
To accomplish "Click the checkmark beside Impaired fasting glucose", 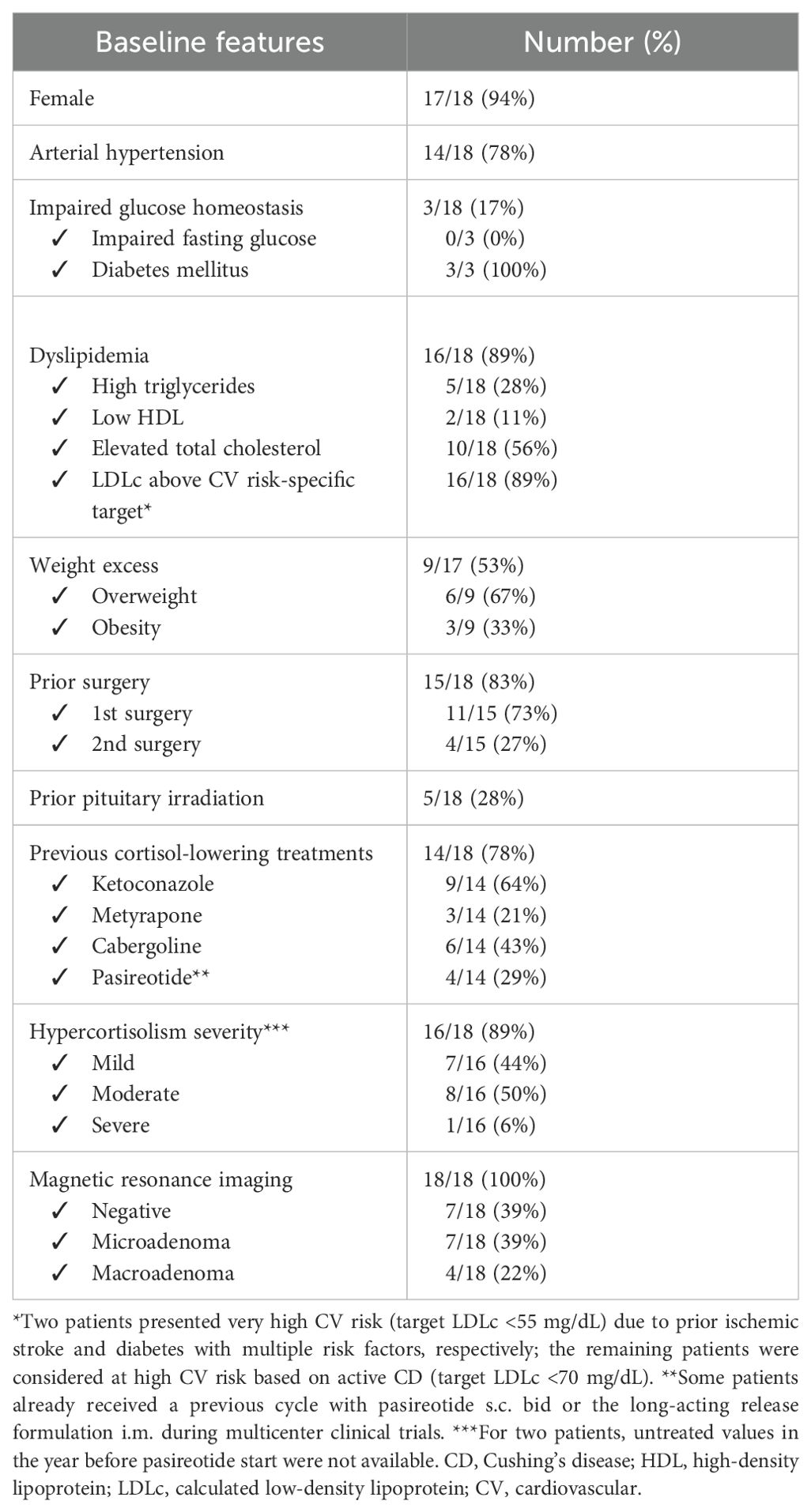I will [x=58, y=239].
